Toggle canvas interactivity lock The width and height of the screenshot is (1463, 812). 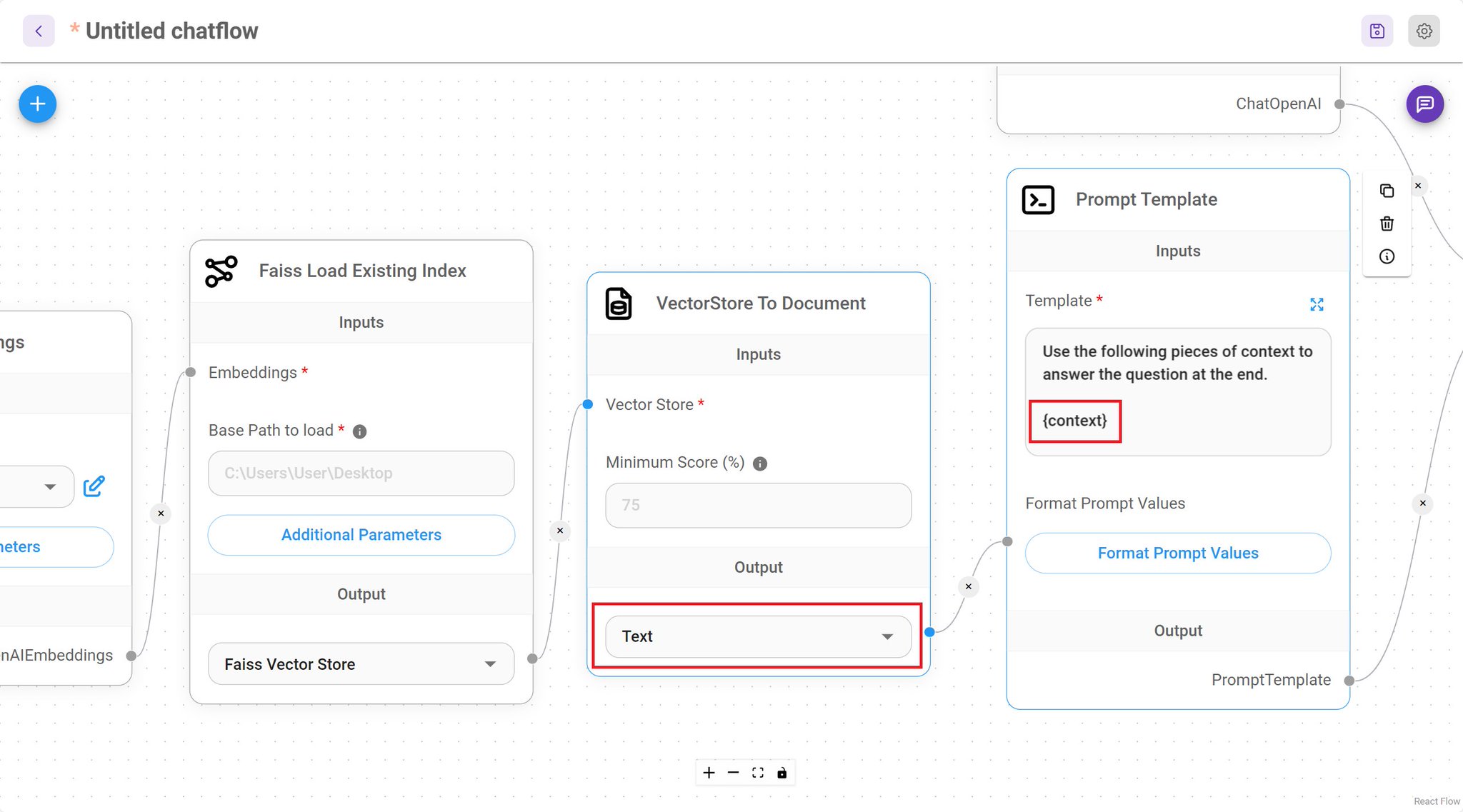[x=782, y=773]
